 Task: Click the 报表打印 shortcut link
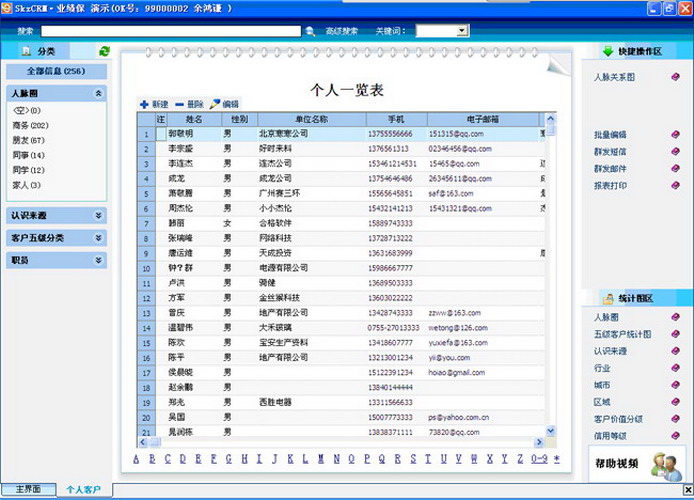[x=610, y=185]
